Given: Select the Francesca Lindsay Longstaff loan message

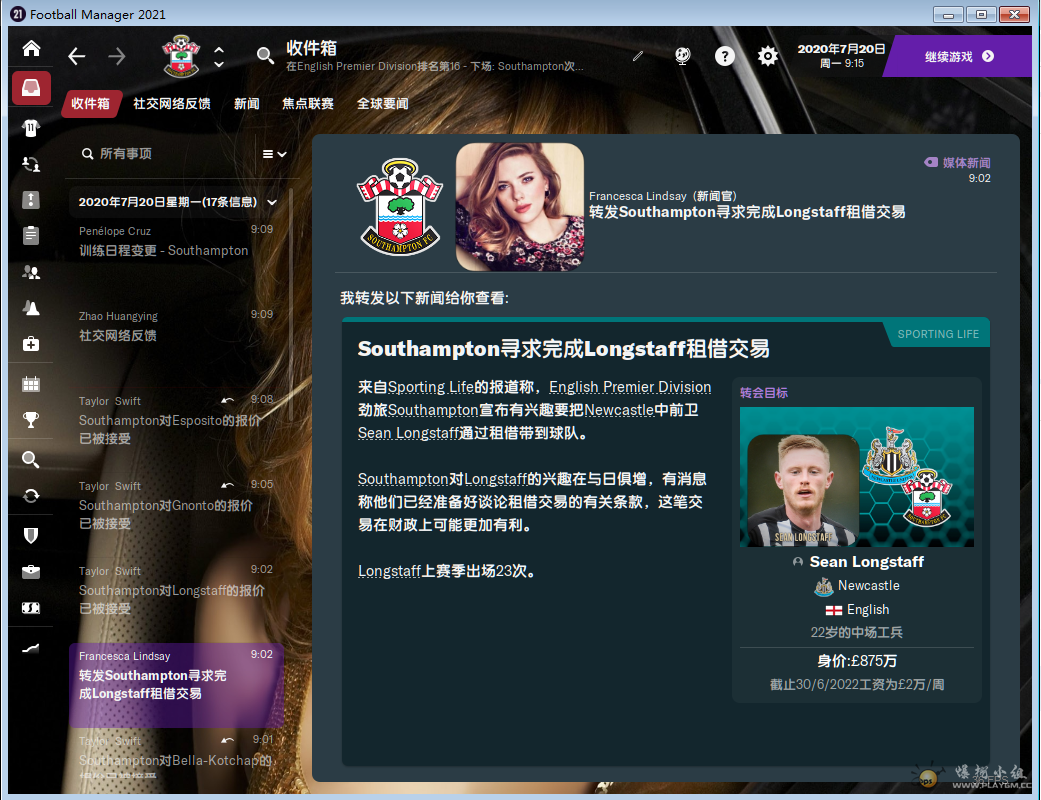Looking at the screenshot, I should [x=176, y=685].
